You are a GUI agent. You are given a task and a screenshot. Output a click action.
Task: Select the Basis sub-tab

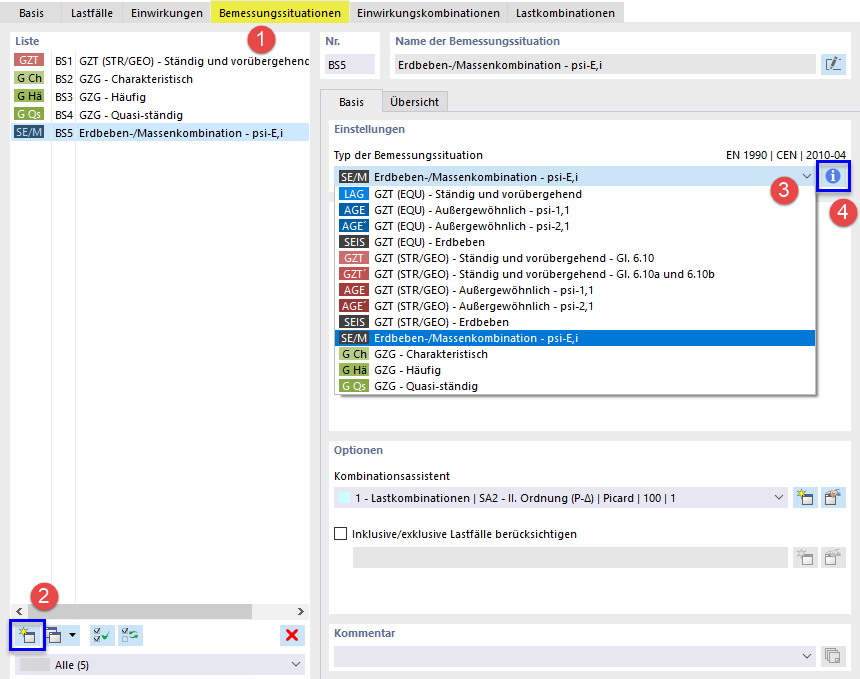(351, 102)
